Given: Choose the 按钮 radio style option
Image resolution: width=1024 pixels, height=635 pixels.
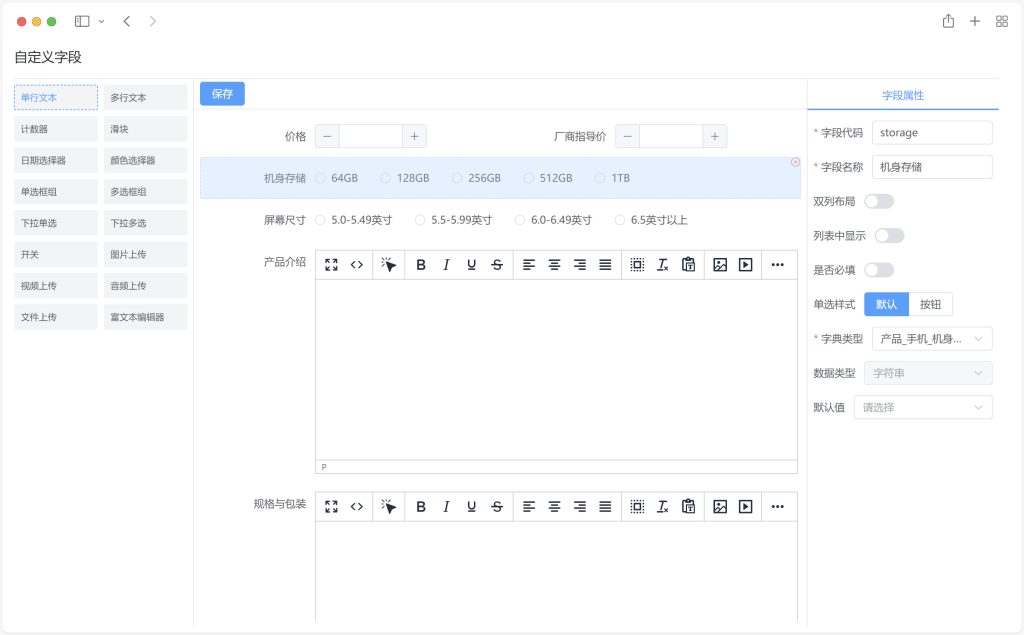Looking at the screenshot, I should pos(930,305).
